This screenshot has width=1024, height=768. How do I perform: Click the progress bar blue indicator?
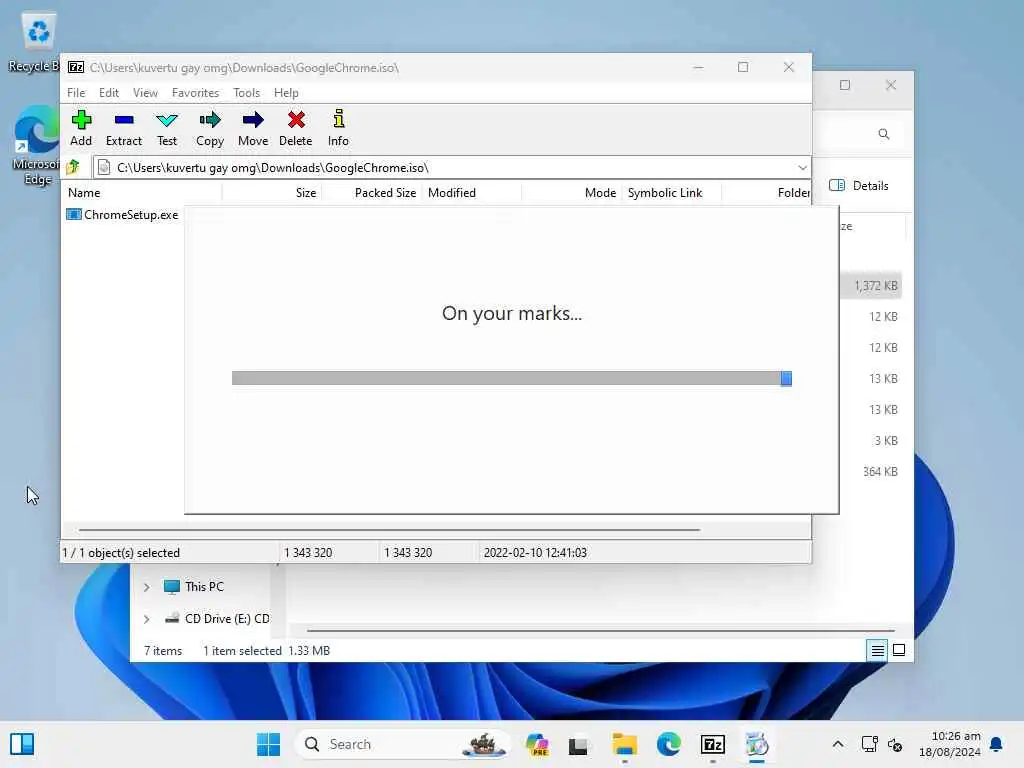point(786,378)
